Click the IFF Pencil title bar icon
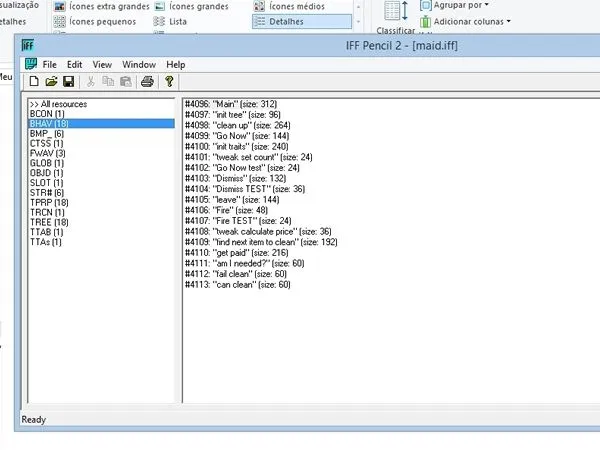 [x=28, y=46]
